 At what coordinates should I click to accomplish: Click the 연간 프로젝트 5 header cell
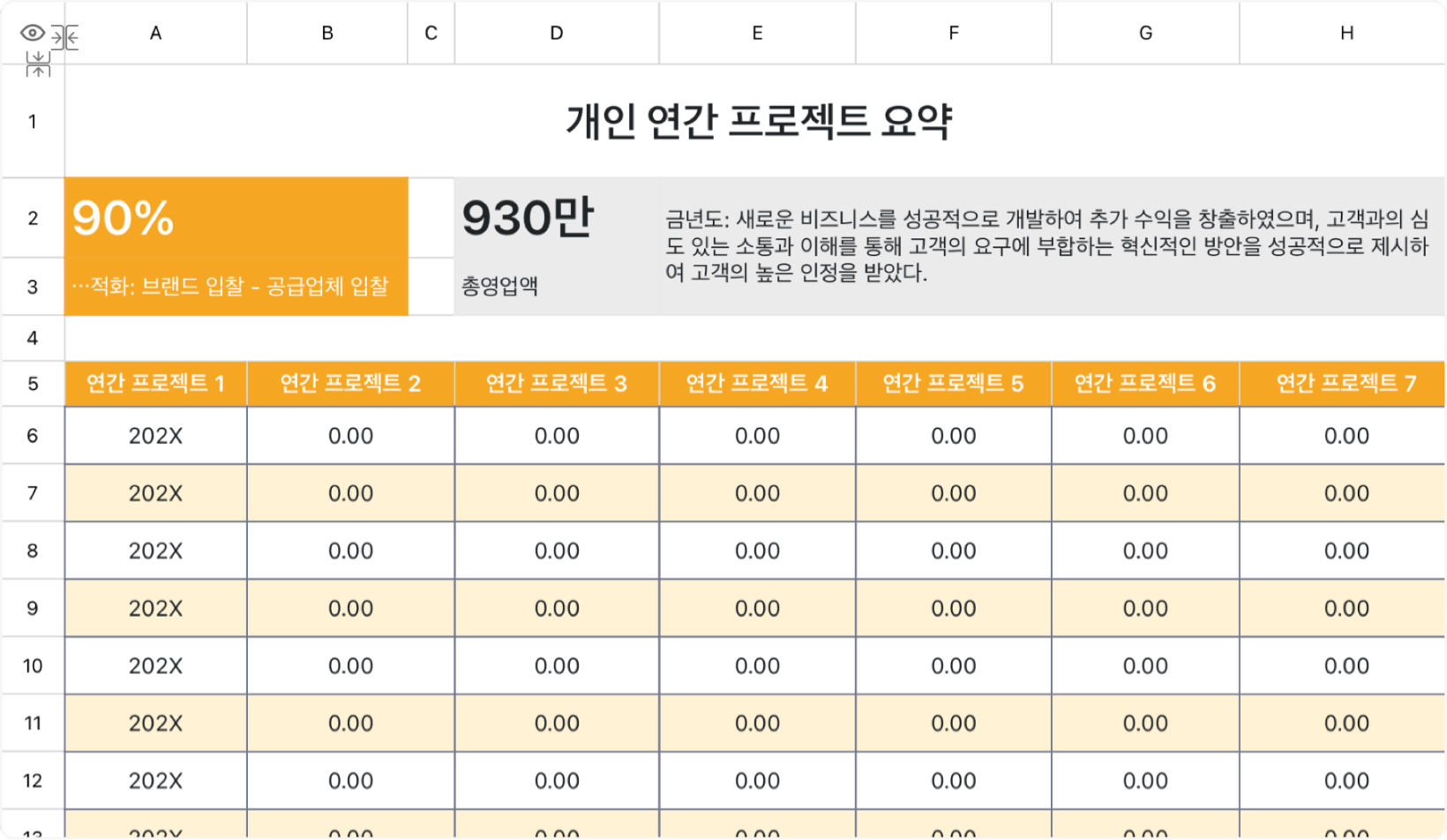coord(953,384)
